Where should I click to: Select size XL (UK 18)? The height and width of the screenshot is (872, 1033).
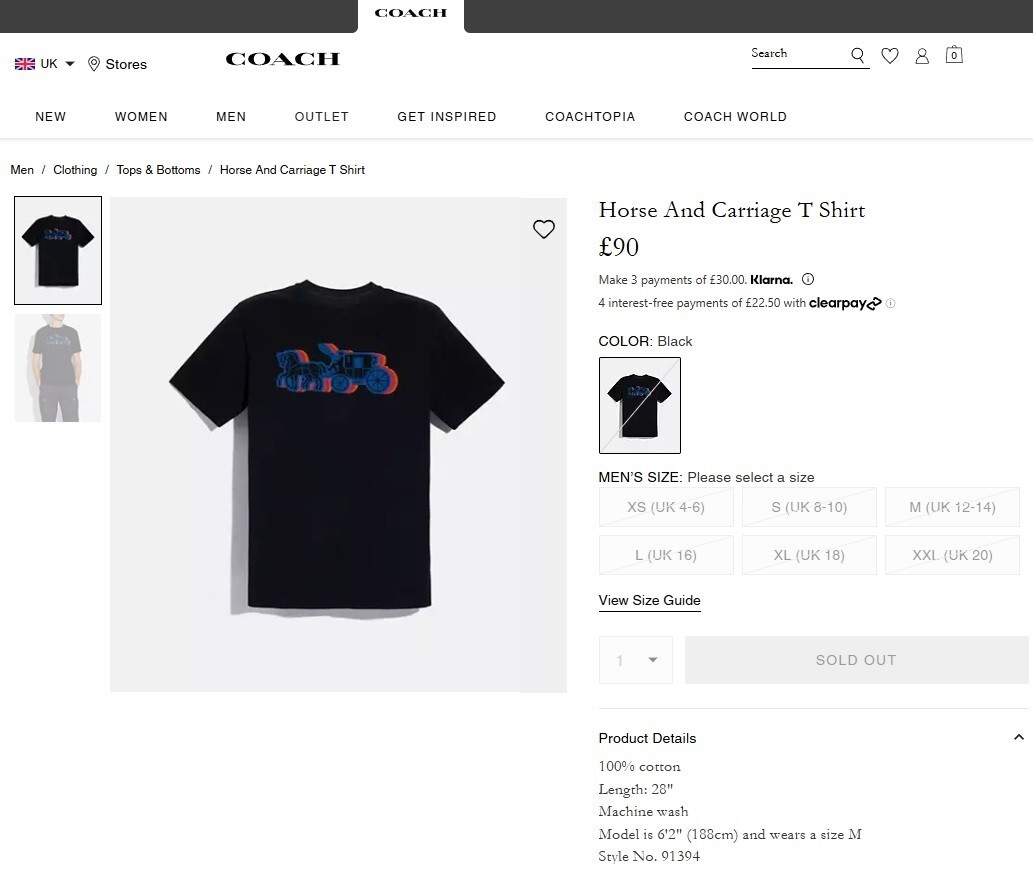tap(809, 555)
